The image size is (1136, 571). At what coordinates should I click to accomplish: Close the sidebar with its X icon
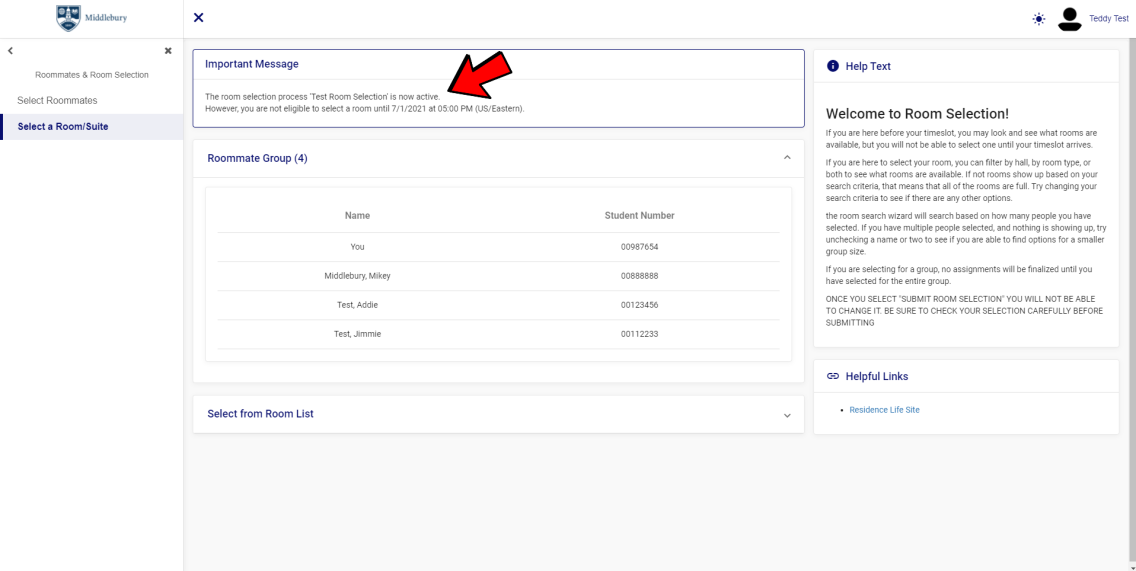168,50
